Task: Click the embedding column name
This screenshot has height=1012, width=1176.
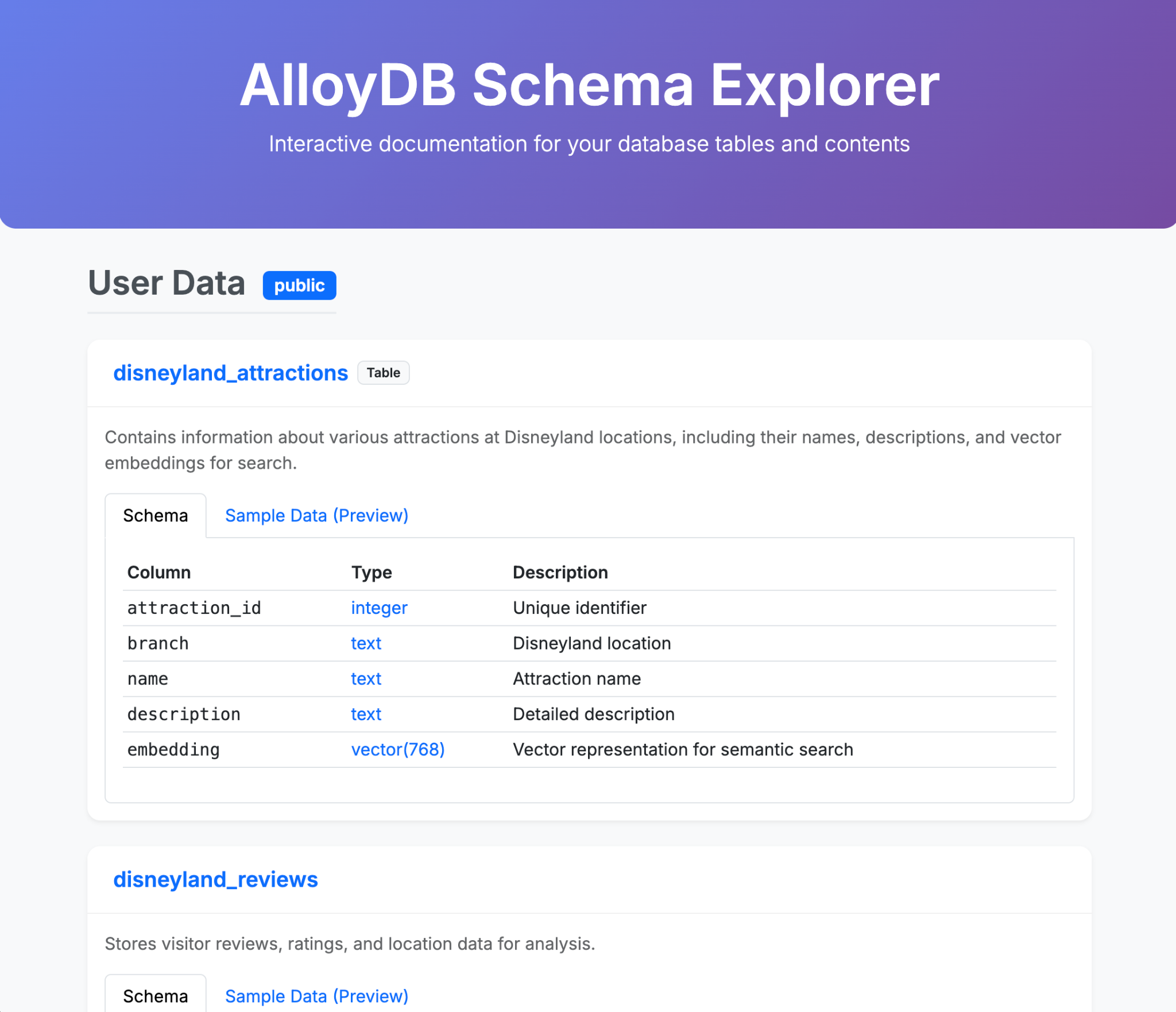Action: [173, 750]
